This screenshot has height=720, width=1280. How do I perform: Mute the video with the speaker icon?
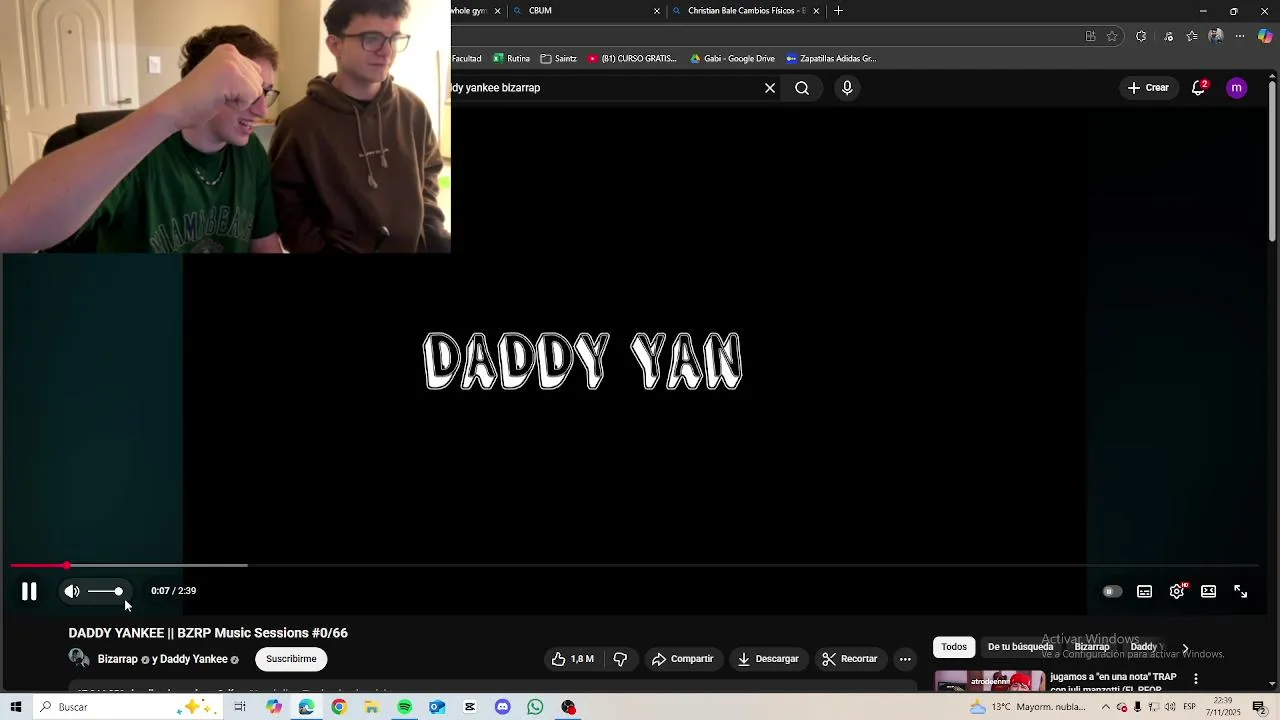(72, 592)
